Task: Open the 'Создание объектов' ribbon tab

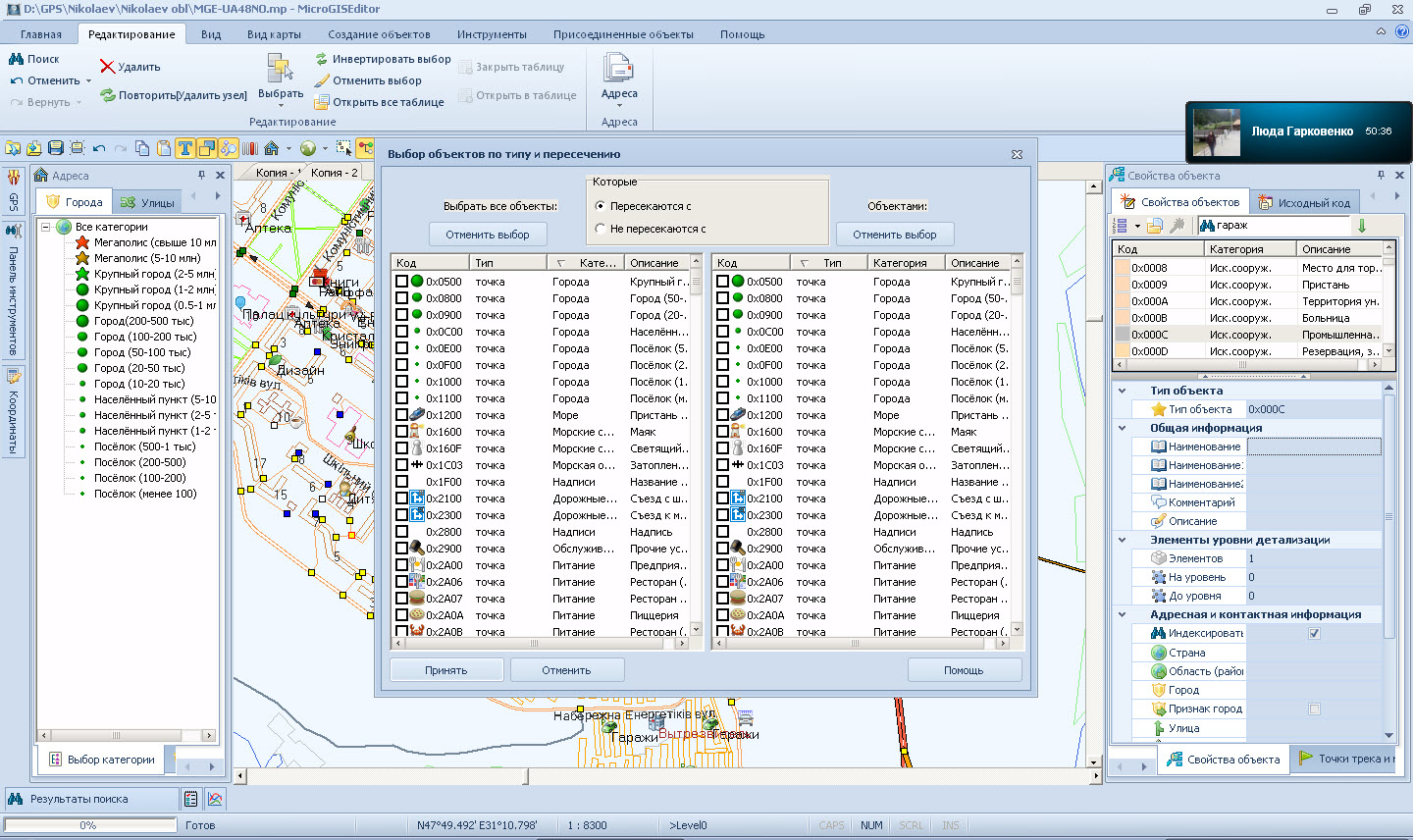Action: pos(379,34)
